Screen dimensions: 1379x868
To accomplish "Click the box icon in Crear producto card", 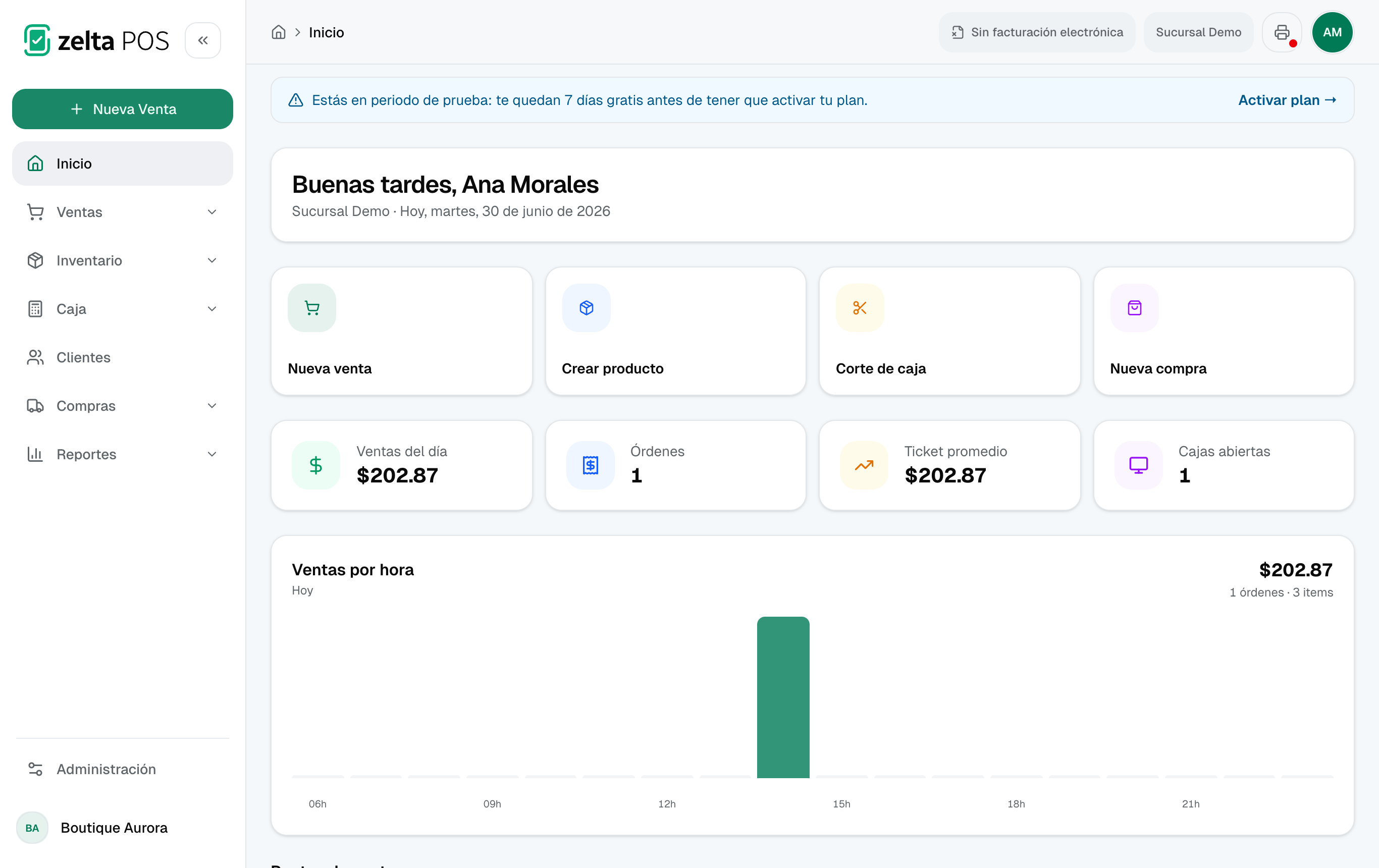I will [587, 308].
